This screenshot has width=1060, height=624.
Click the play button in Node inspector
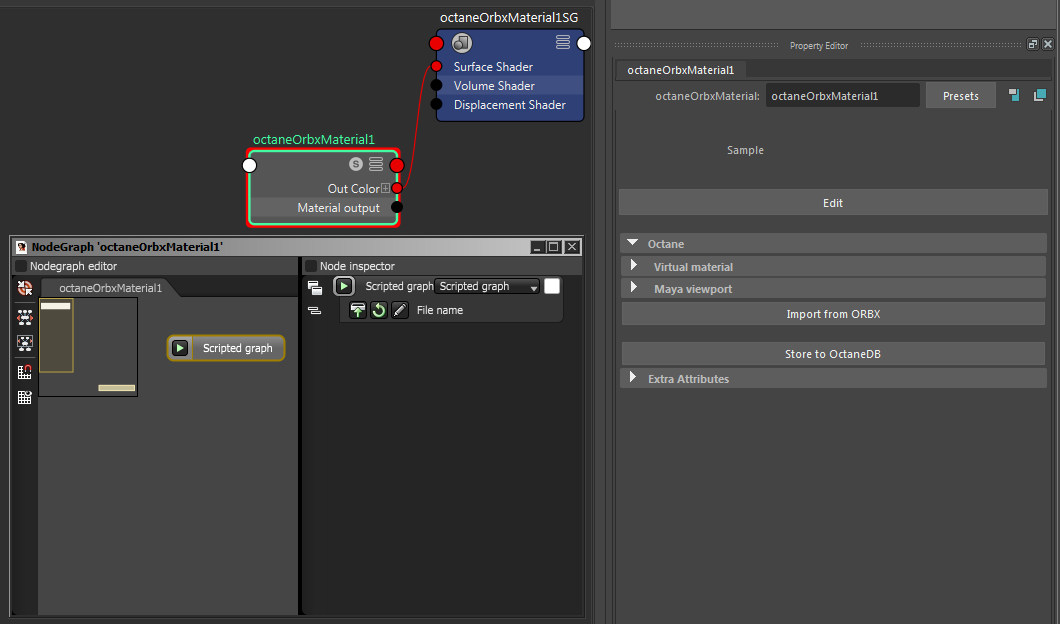pyautogui.click(x=343, y=286)
